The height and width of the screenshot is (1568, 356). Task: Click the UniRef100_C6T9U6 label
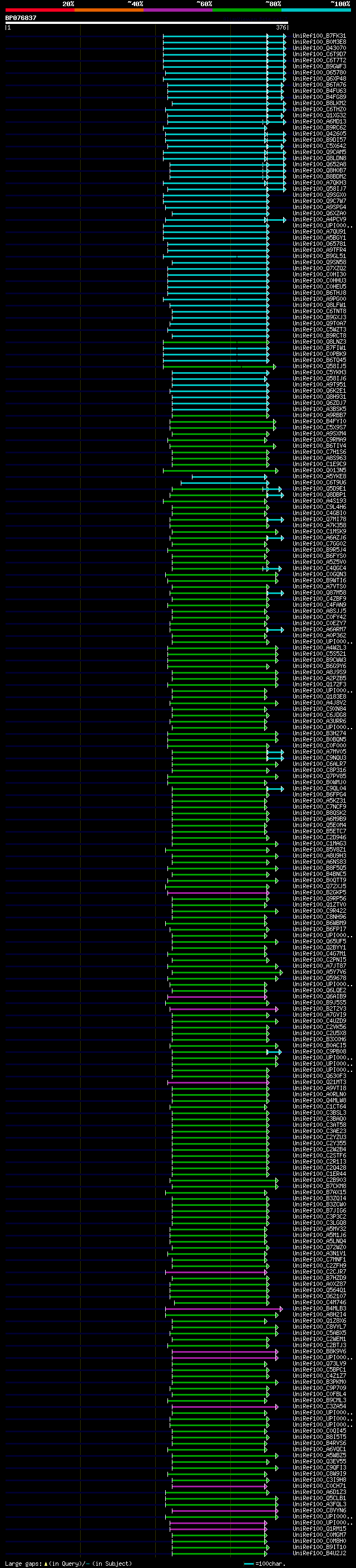coord(319,483)
